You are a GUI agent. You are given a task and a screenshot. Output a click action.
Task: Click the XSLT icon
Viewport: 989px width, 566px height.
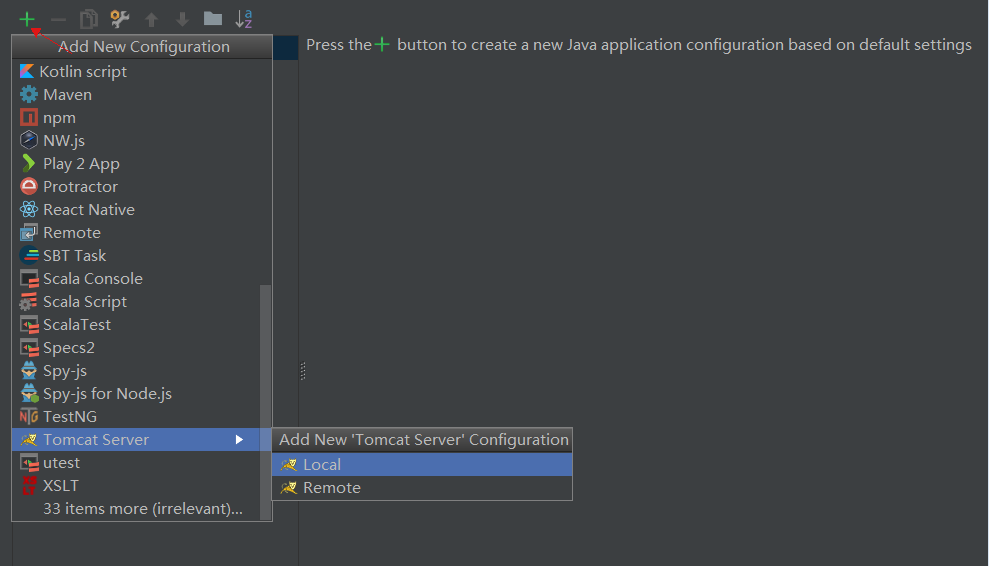29,486
